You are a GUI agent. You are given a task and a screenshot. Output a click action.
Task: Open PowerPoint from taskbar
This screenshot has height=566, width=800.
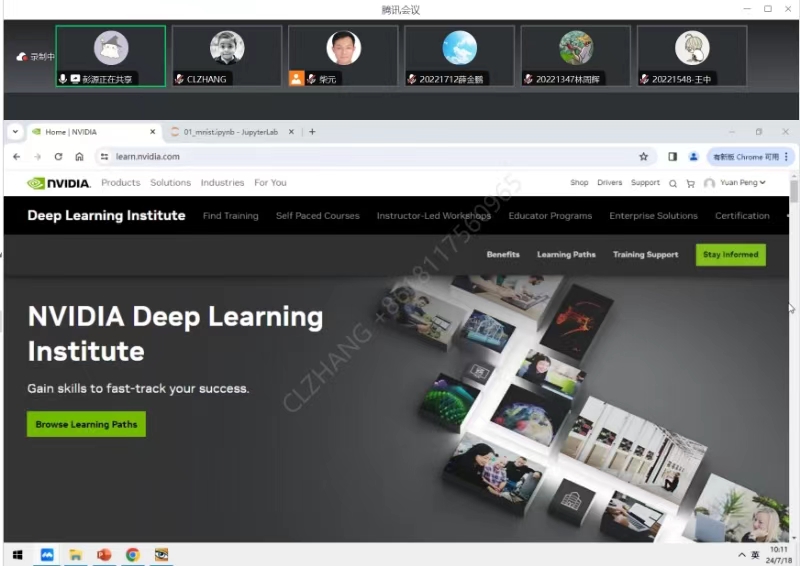coord(104,555)
